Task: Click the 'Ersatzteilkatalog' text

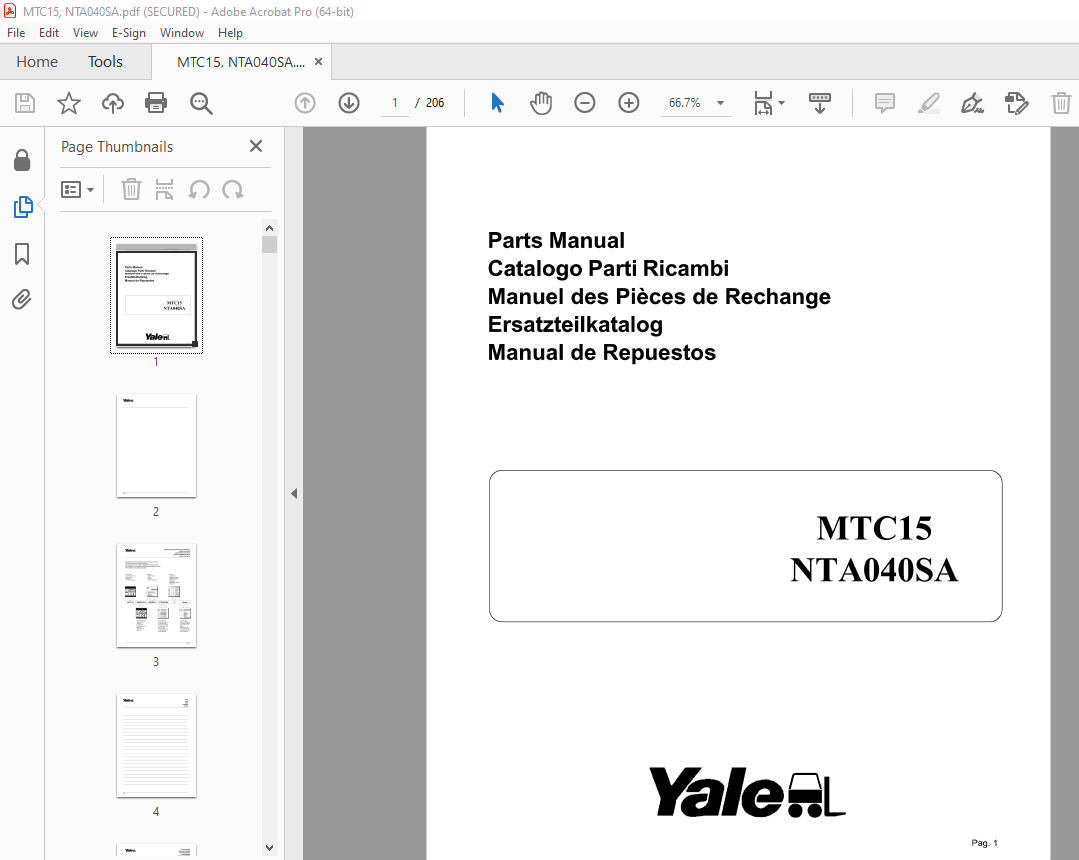Action: [x=575, y=324]
